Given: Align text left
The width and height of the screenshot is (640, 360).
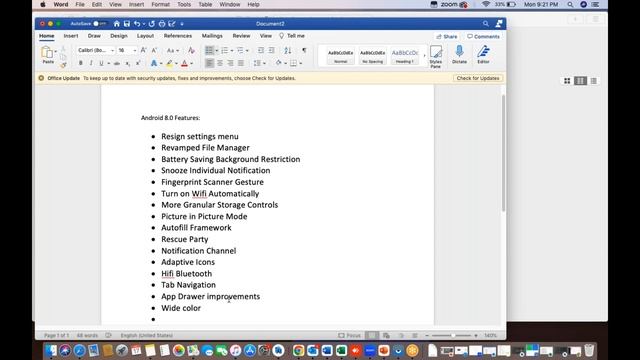Looking at the screenshot, I should point(209,63).
